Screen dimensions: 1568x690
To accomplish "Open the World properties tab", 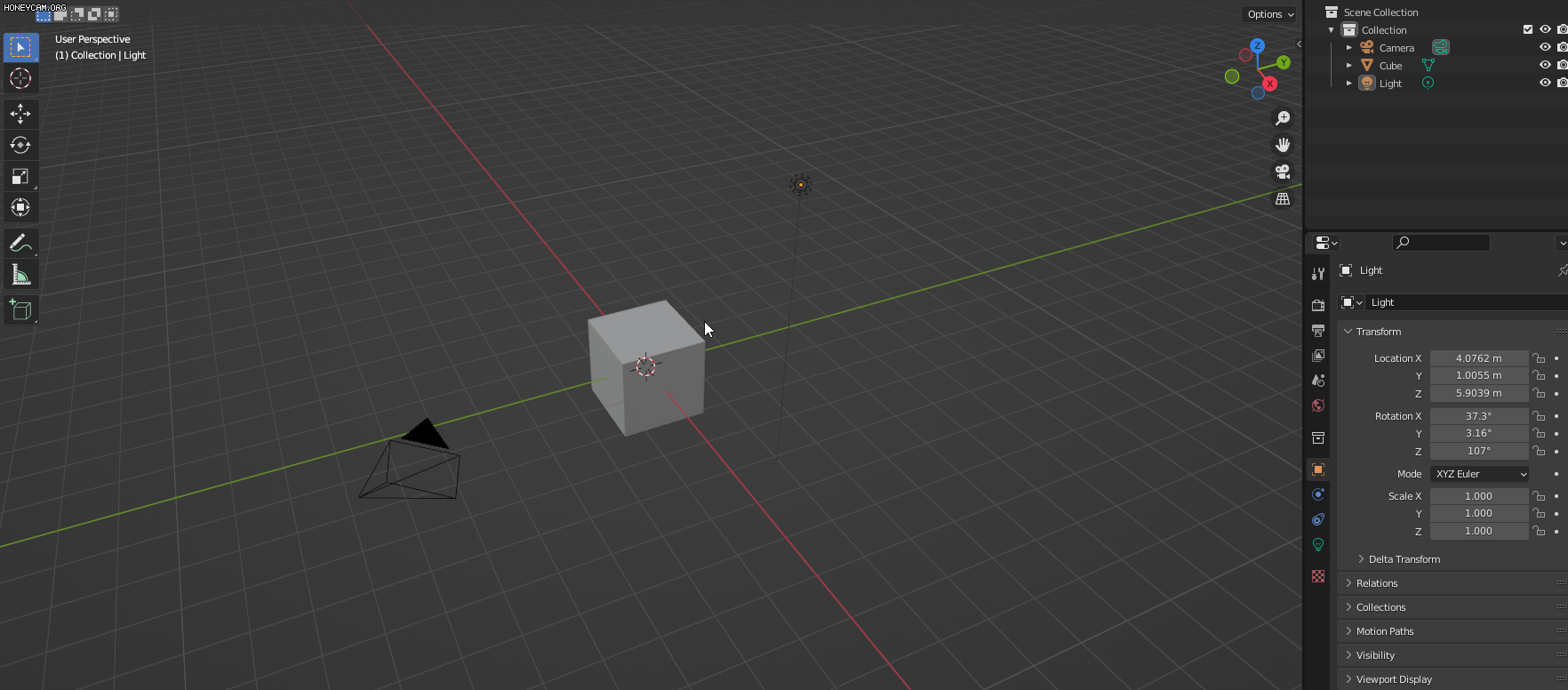I will click(1318, 405).
